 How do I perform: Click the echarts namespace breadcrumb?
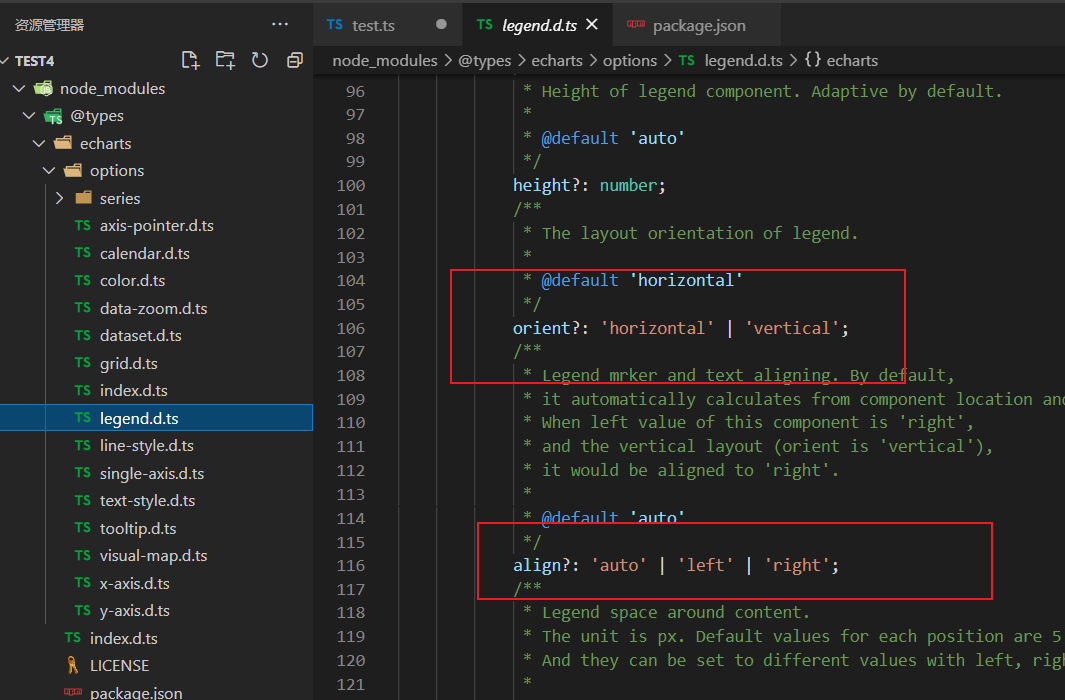pos(851,61)
